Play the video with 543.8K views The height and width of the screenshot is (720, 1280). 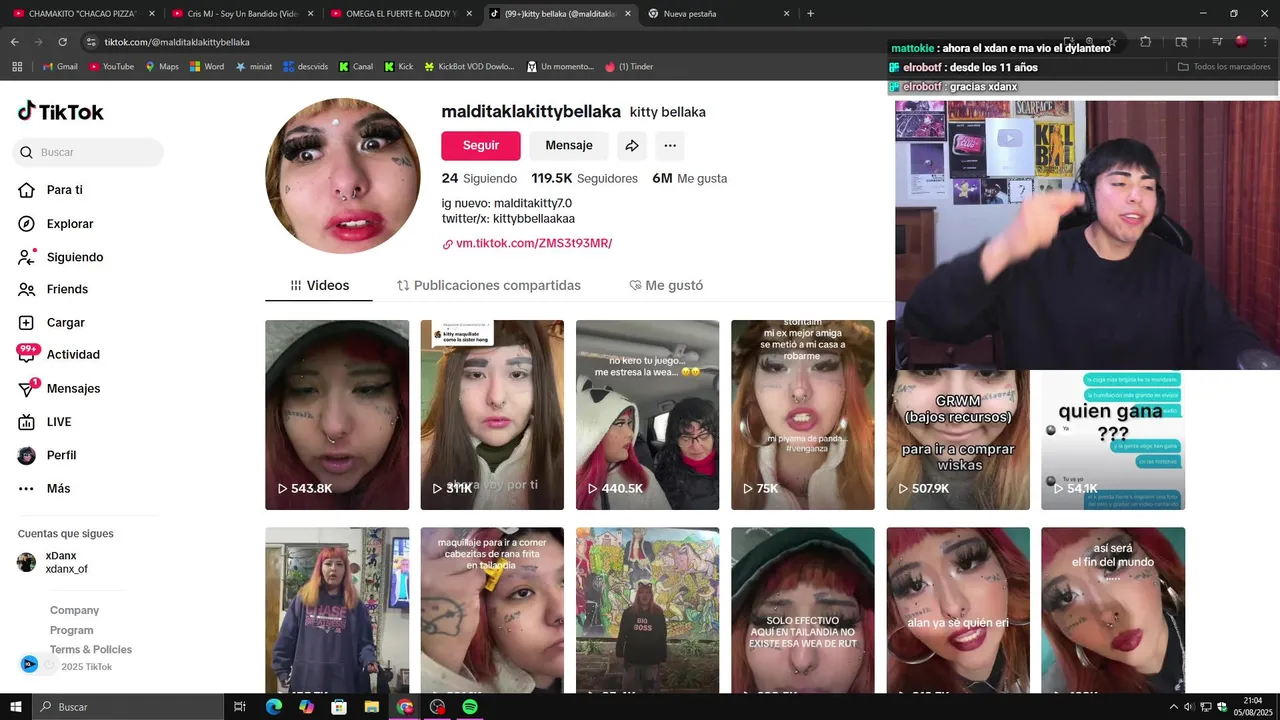337,415
